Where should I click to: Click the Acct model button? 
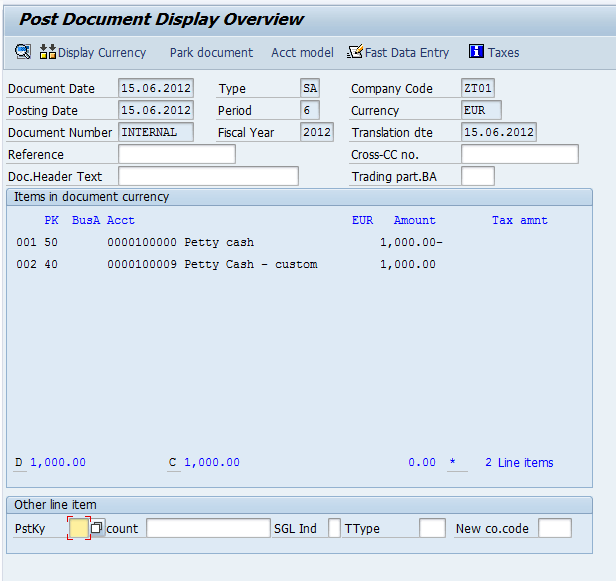click(302, 52)
